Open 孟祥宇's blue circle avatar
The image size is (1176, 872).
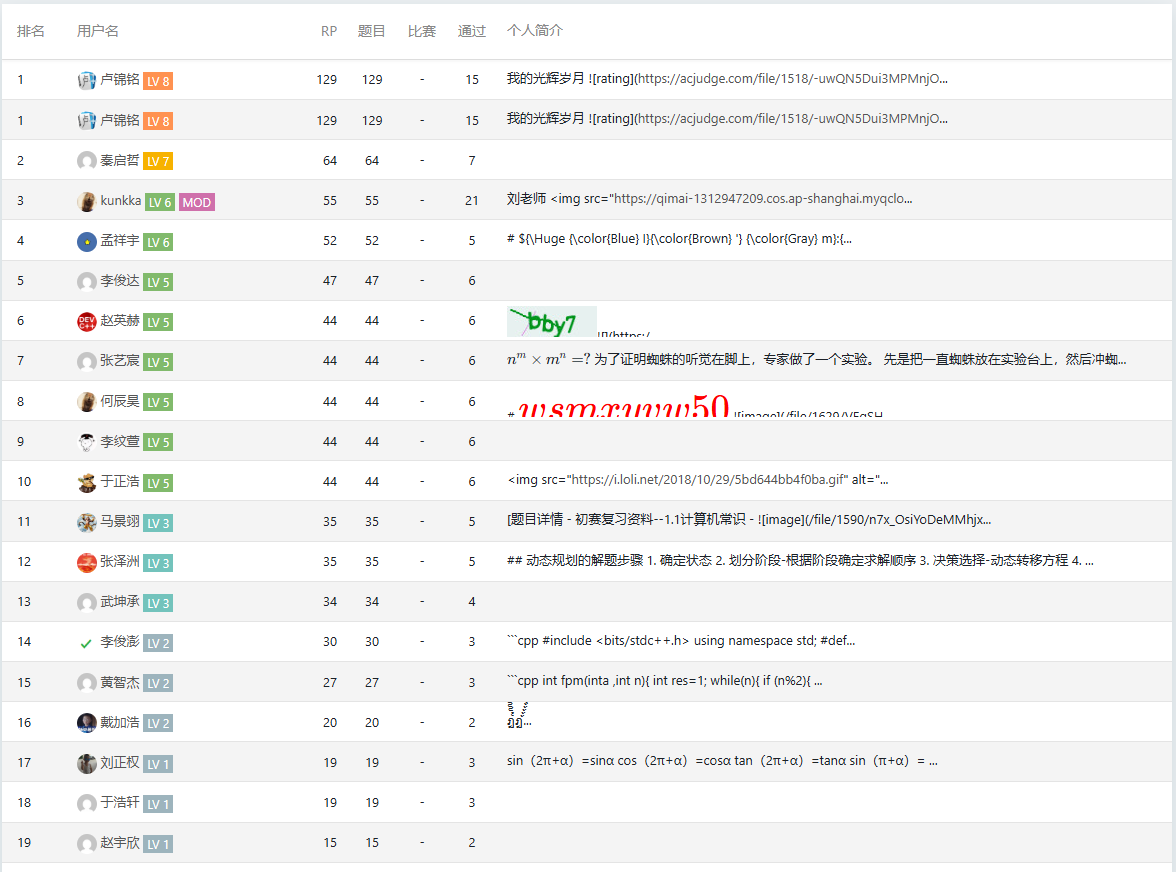[x=87, y=241]
